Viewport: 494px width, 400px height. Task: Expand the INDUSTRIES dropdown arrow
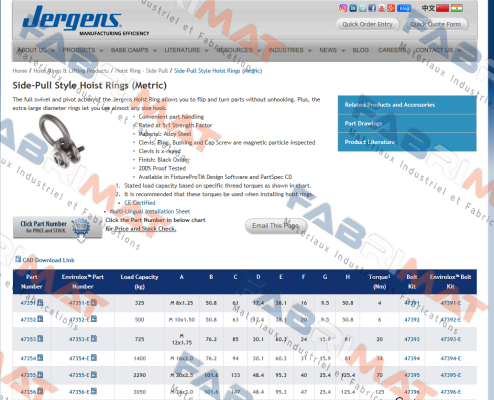pyautogui.click(x=310, y=51)
